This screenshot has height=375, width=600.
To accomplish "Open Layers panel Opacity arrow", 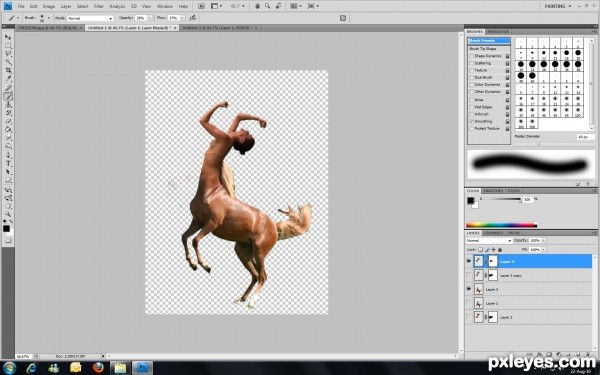I will [544, 241].
